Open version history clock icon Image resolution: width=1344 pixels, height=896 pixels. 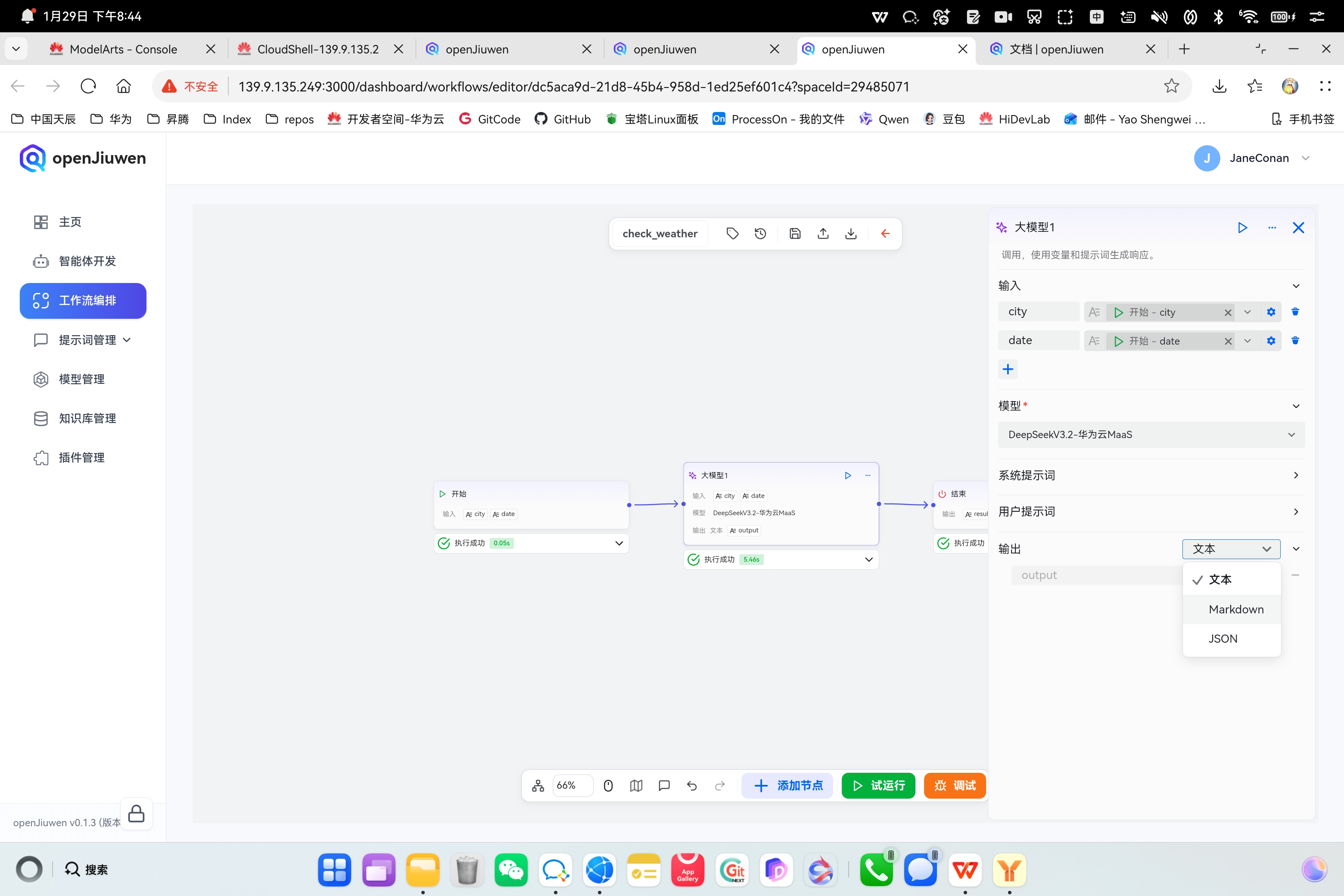[760, 233]
